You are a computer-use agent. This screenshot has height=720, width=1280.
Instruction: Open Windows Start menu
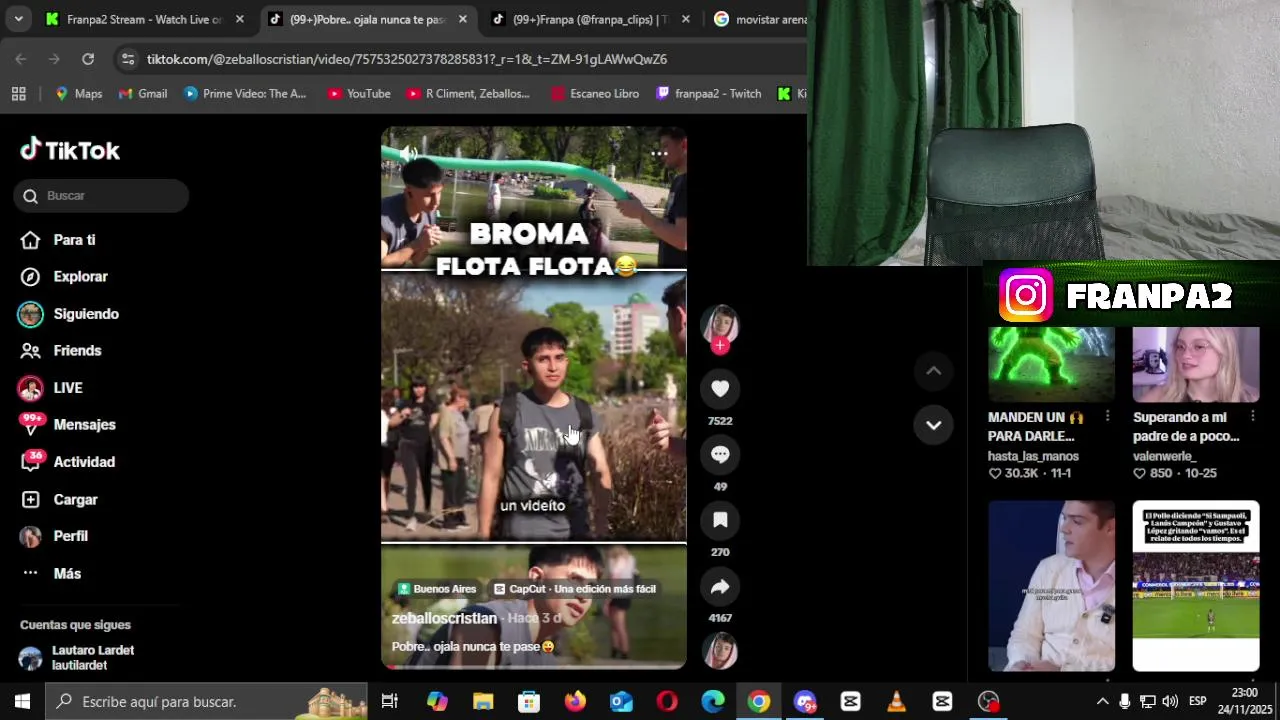tap(22, 701)
